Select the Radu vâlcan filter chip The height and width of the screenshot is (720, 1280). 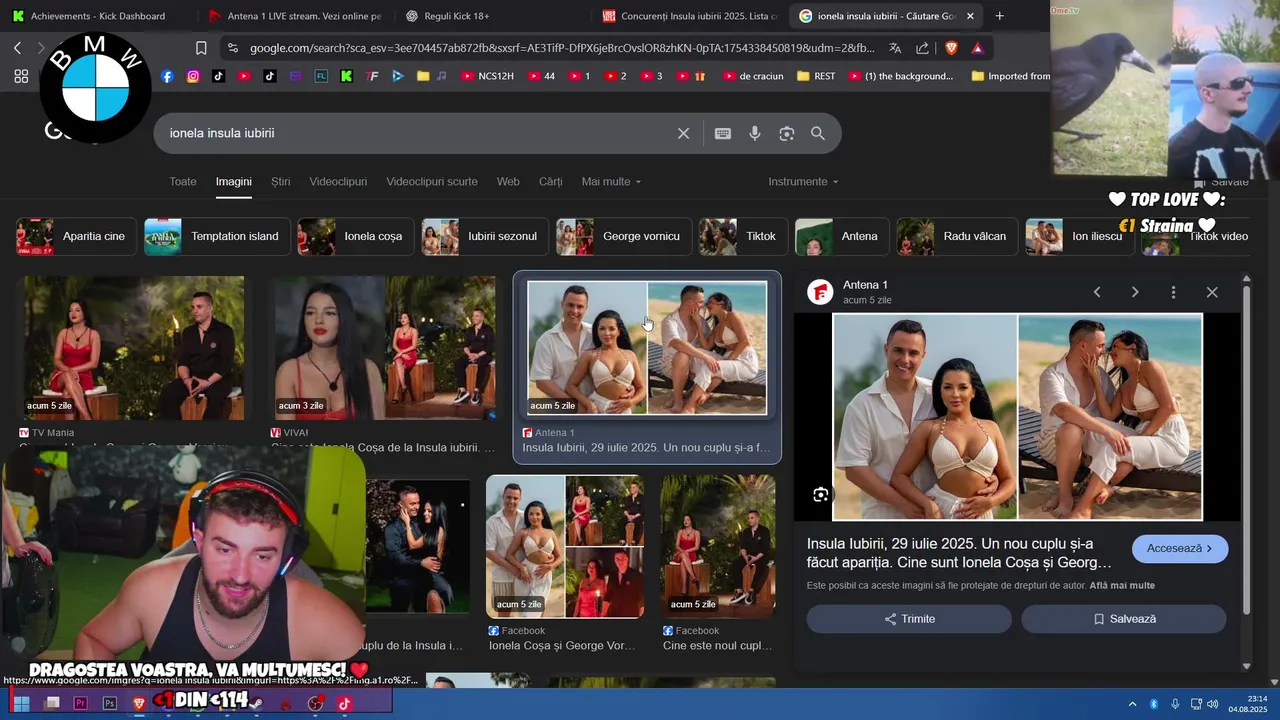tap(957, 237)
